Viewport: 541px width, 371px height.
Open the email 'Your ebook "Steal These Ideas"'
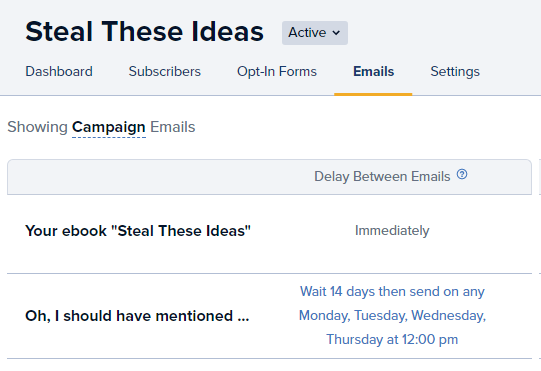pyautogui.click(x=138, y=231)
